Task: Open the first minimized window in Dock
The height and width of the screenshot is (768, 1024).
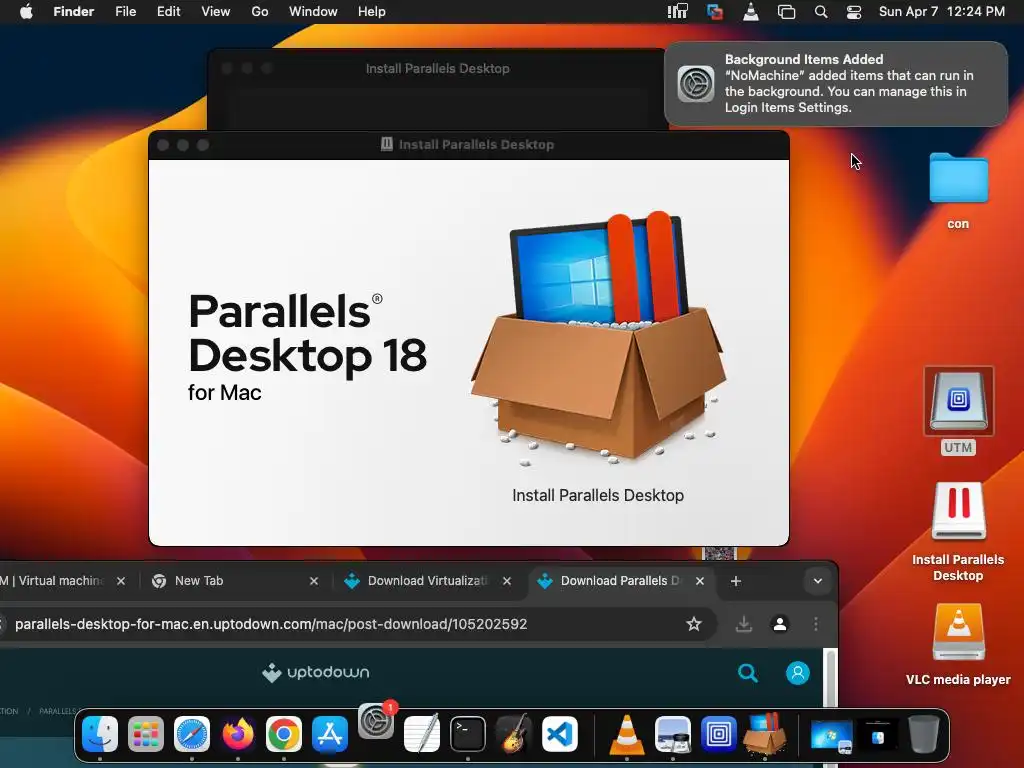Action: (831, 735)
